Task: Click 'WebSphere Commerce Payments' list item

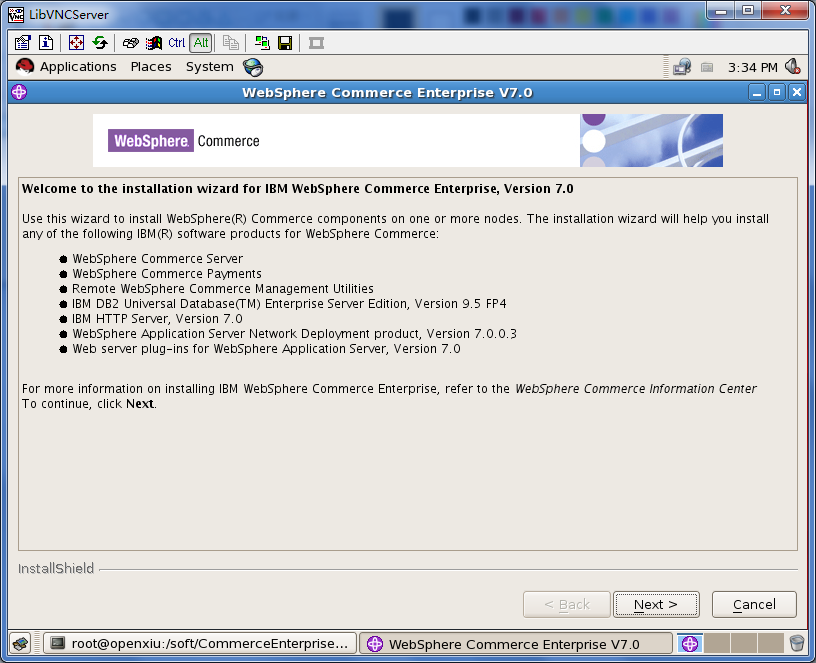Action: click(x=167, y=274)
